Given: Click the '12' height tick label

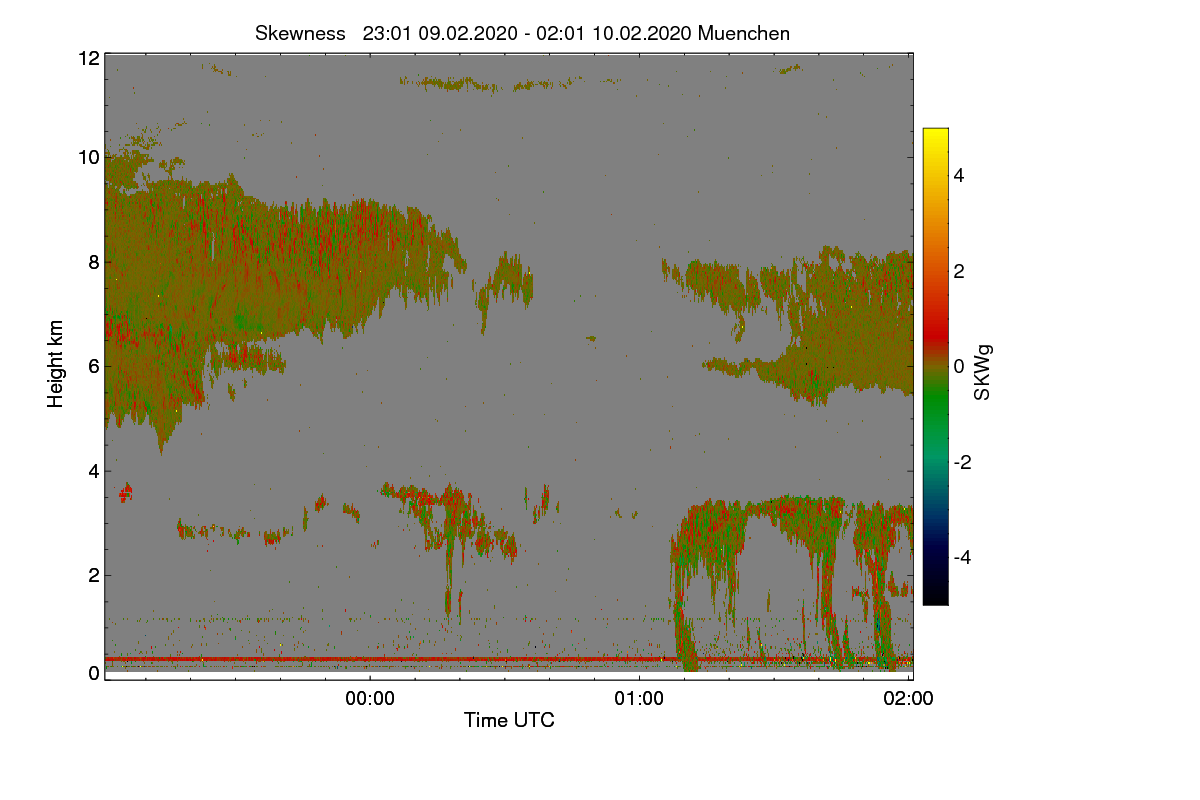Looking at the screenshot, I should point(88,58).
